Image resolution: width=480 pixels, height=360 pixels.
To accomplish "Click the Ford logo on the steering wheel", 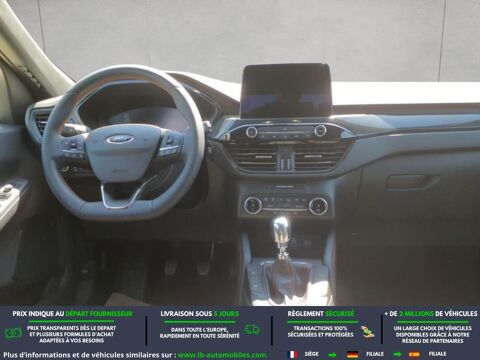I will (120, 139).
